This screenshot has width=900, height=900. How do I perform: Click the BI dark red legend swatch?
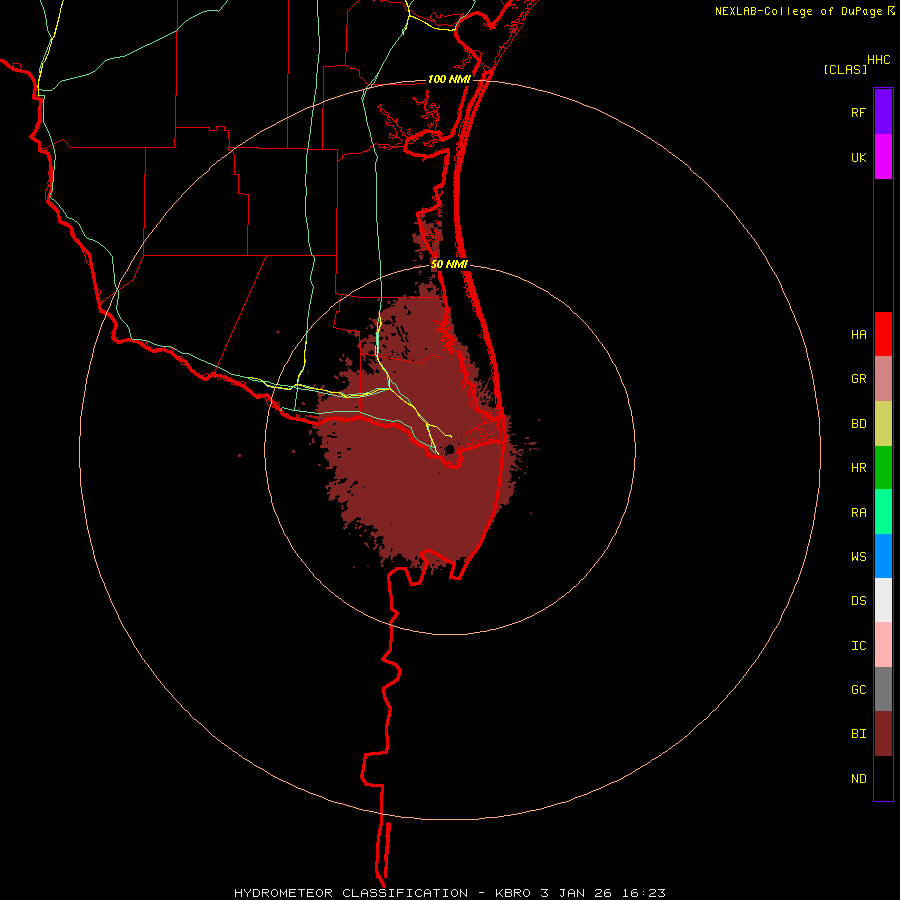coord(883,734)
